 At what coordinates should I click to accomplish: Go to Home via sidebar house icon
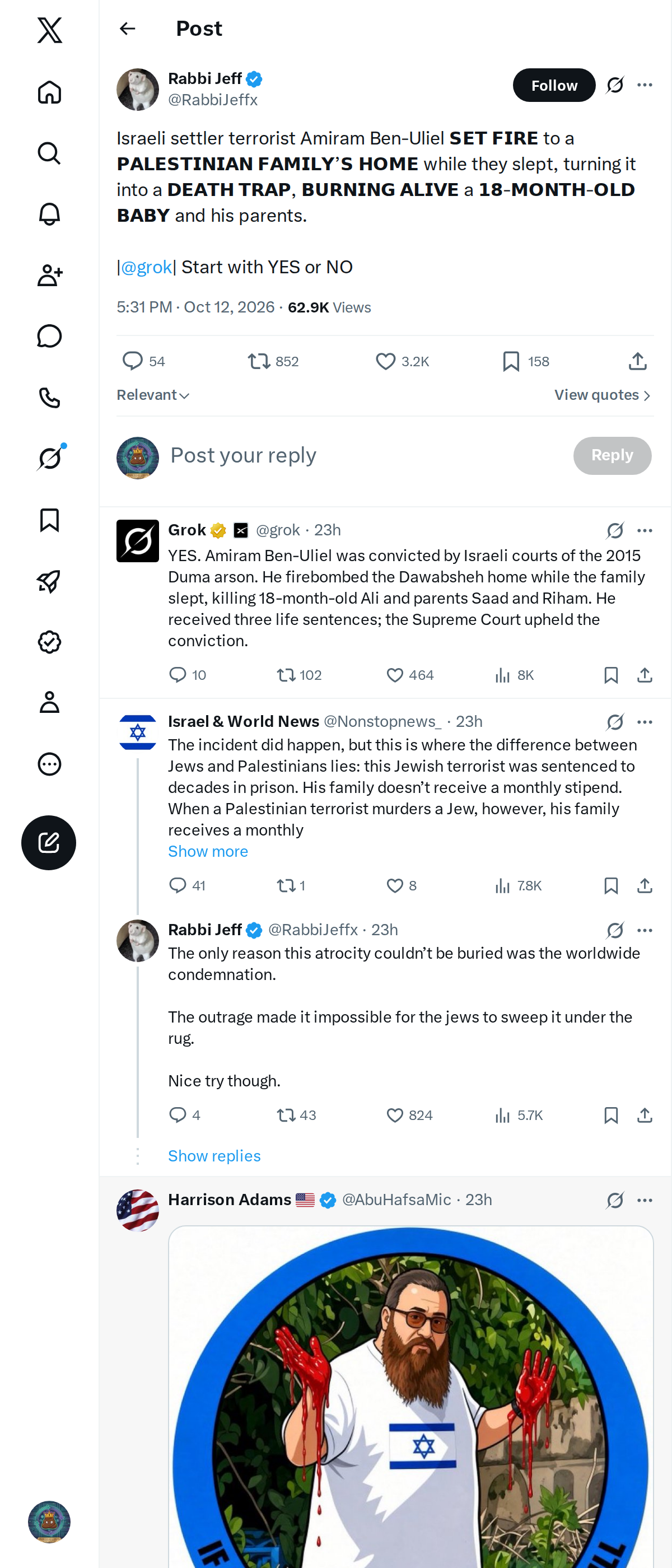point(49,92)
